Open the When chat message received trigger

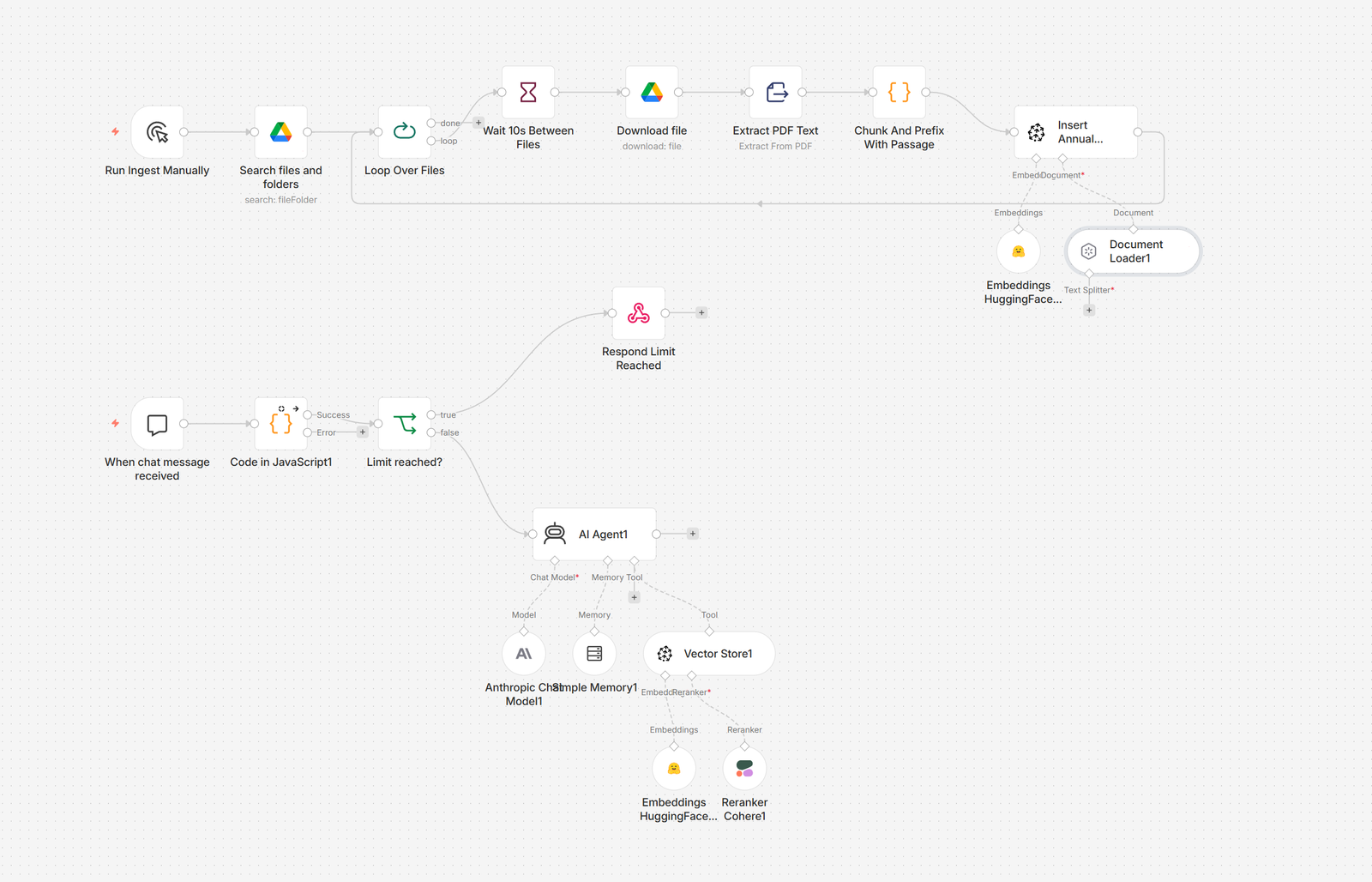157,424
